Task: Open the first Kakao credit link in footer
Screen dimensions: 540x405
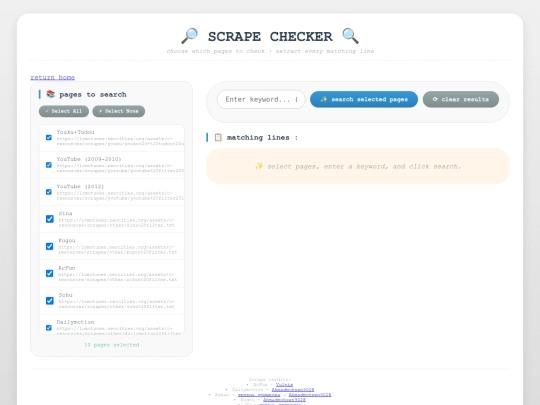Action: click(259, 395)
